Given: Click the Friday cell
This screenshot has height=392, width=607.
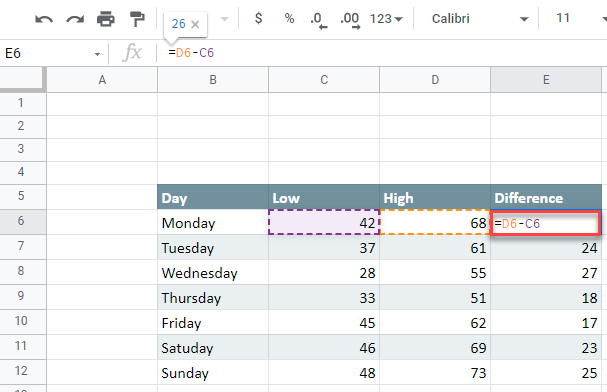Looking at the screenshot, I should (x=213, y=322).
